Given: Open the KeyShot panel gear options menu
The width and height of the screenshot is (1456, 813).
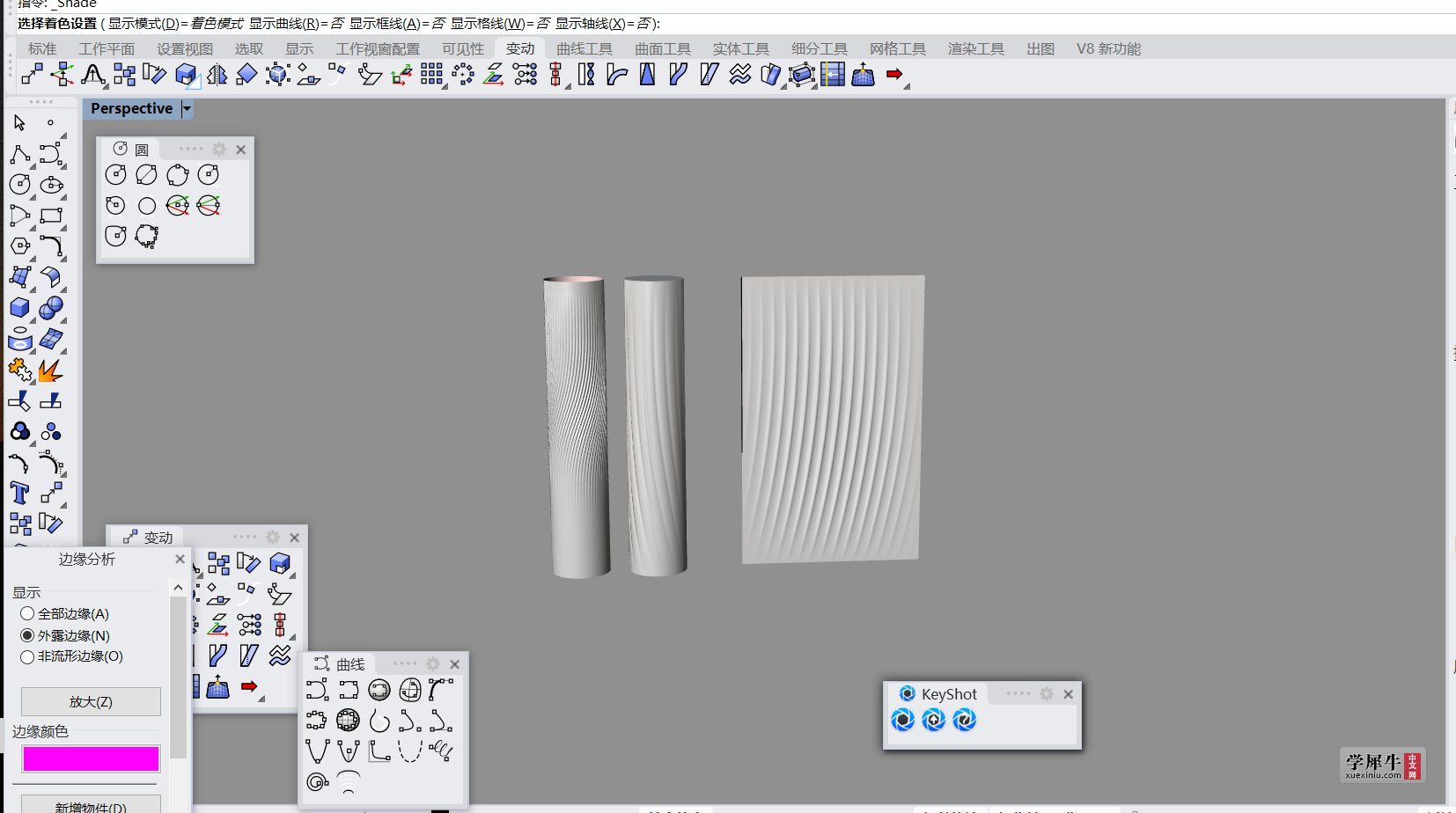Looking at the screenshot, I should [1047, 693].
